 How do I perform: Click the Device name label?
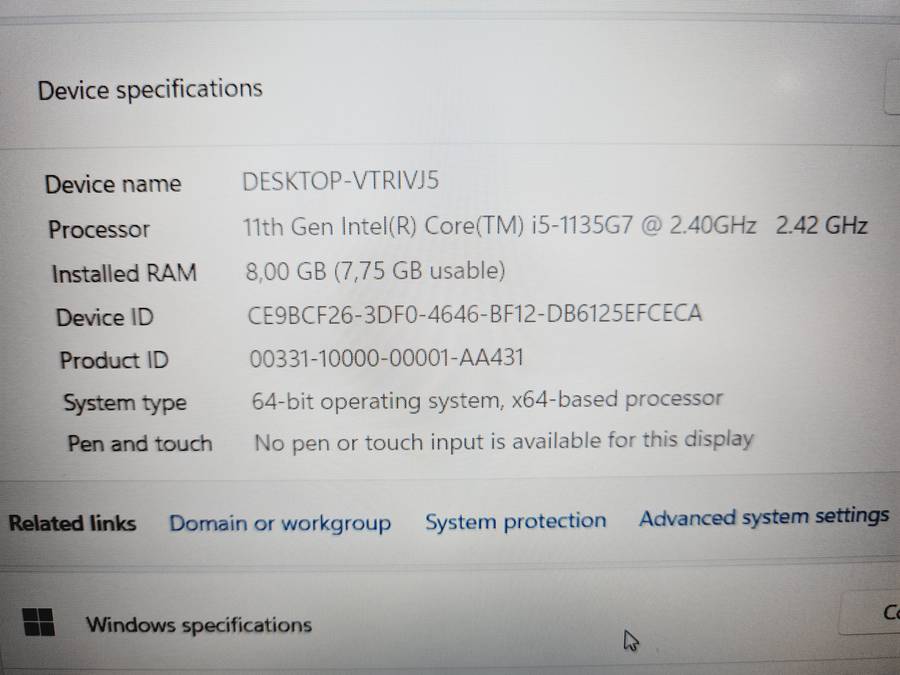click(x=113, y=184)
